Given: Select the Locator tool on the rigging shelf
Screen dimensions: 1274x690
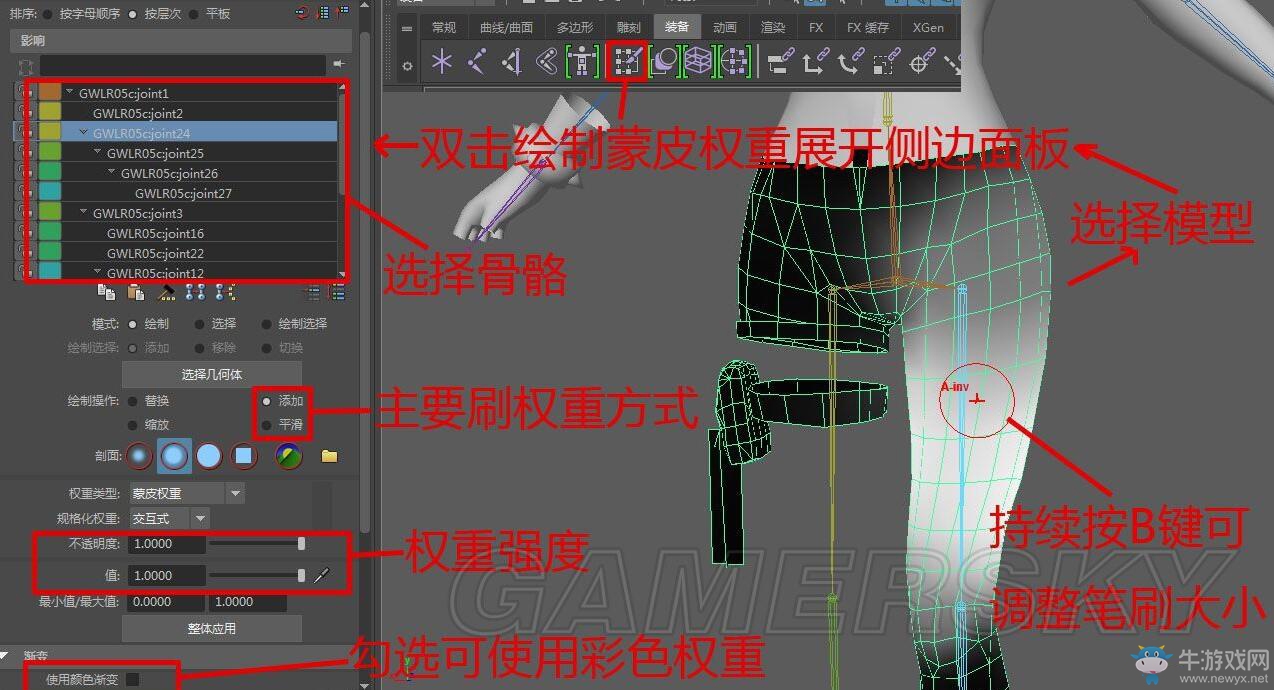Looking at the screenshot, I should [x=441, y=62].
